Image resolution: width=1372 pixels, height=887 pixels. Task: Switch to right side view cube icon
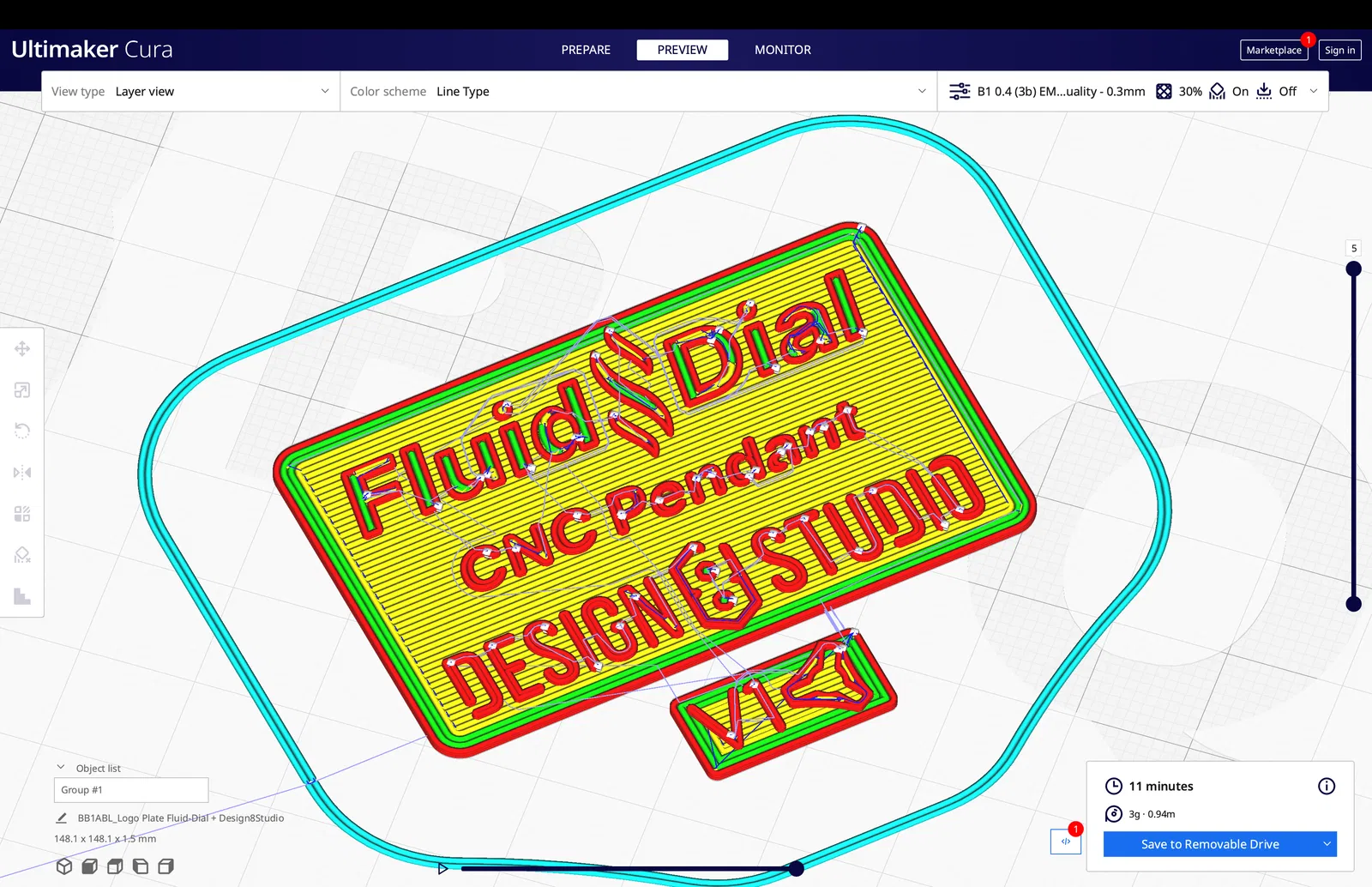click(x=166, y=866)
